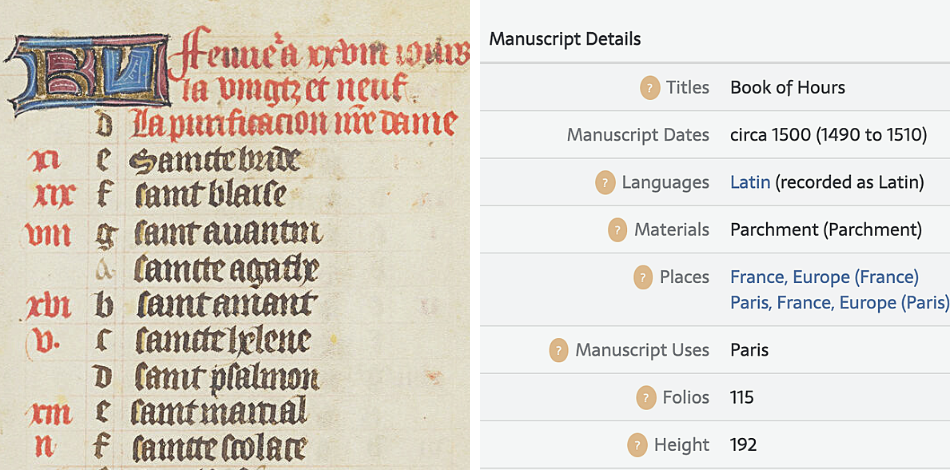950x470 pixels.
Task: Open the Paris, France, Europe link
Action: tap(840, 302)
